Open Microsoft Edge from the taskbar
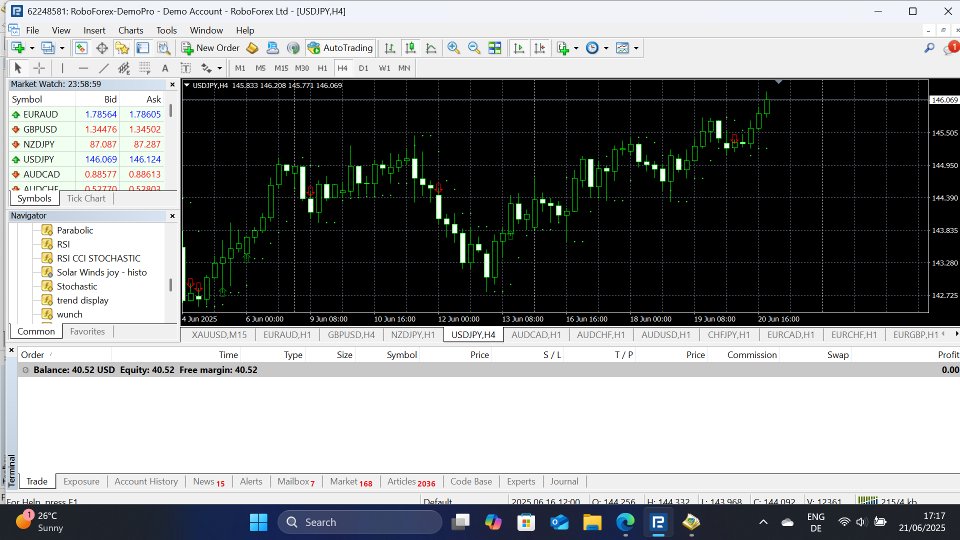The width and height of the screenshot is (960, 540). coord(625,522)
